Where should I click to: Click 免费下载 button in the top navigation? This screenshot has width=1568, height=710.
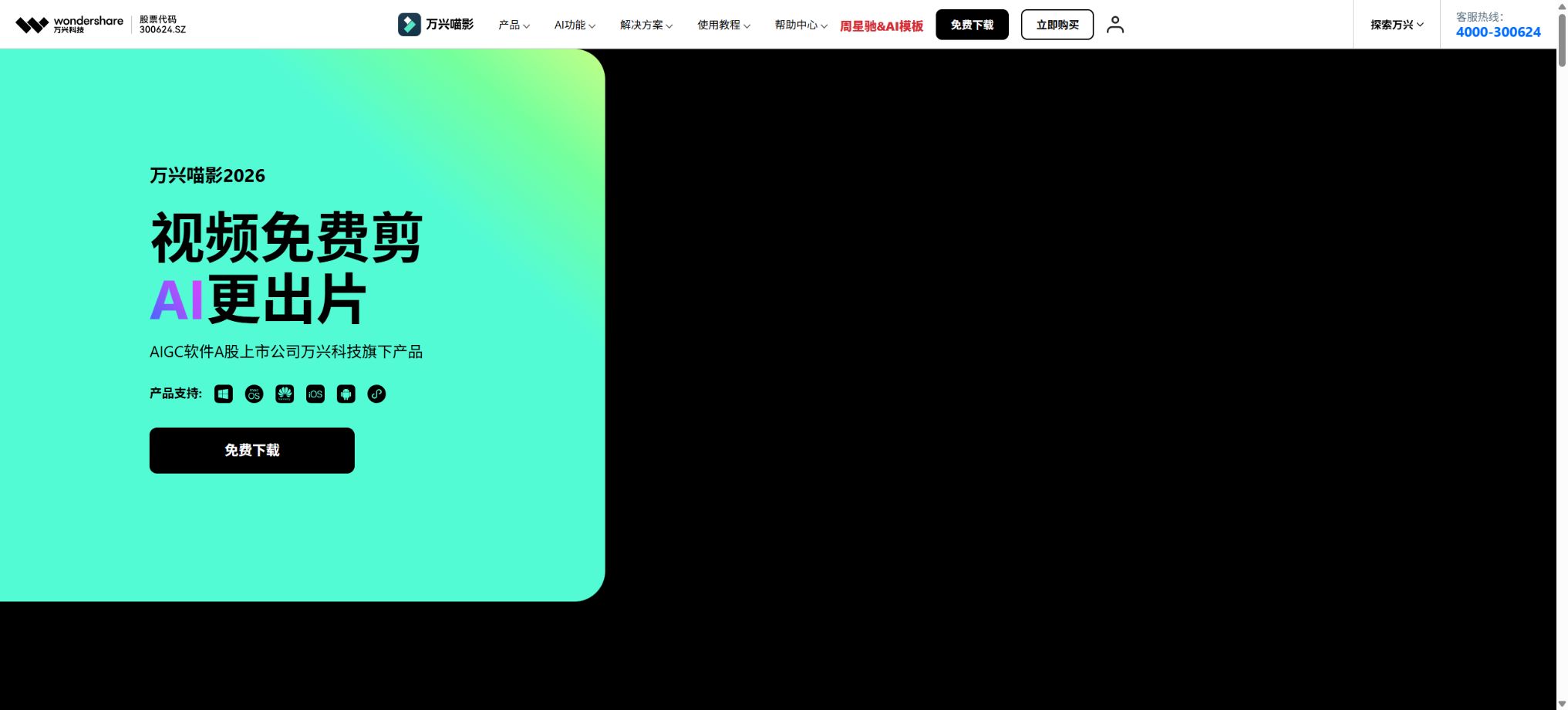(972, 25)
